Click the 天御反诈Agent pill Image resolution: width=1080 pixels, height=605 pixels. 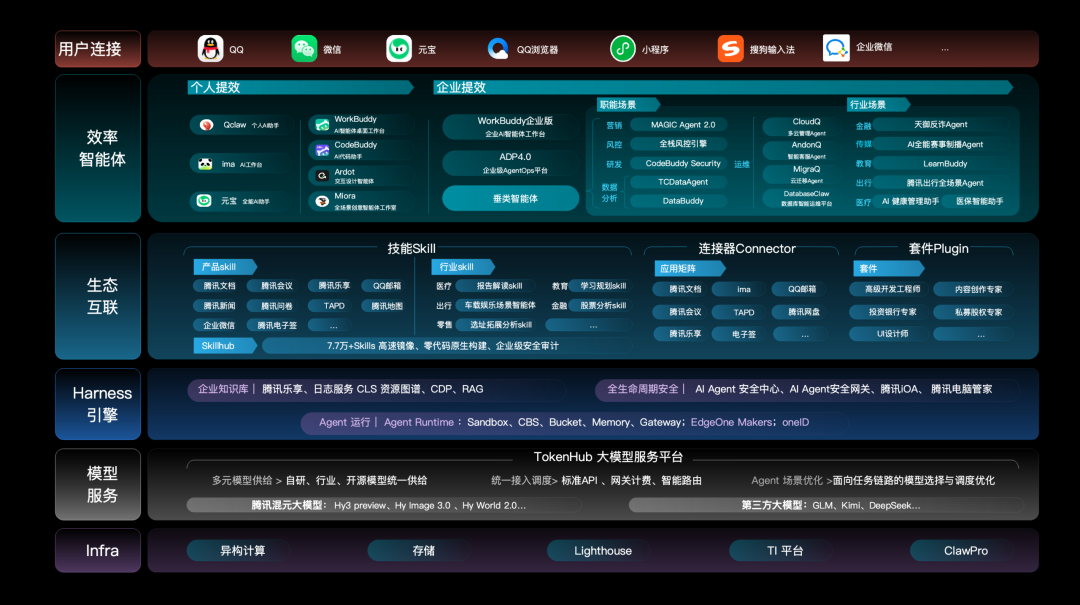point(941,125)
